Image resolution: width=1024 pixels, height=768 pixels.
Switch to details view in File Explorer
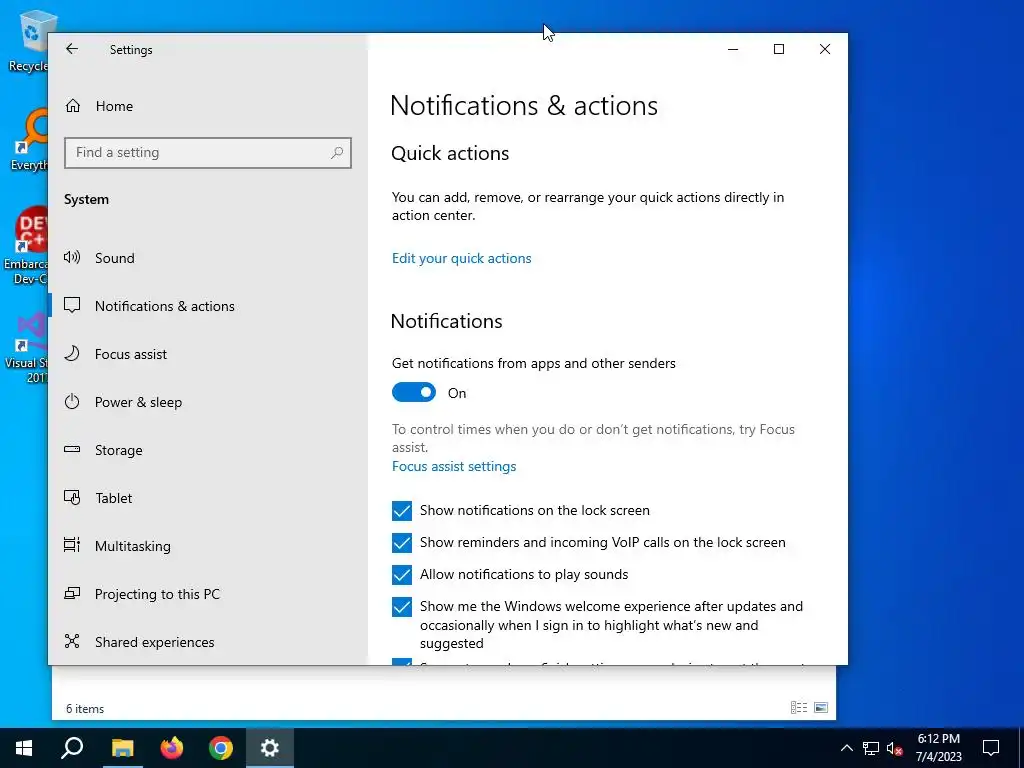[799, 707]
